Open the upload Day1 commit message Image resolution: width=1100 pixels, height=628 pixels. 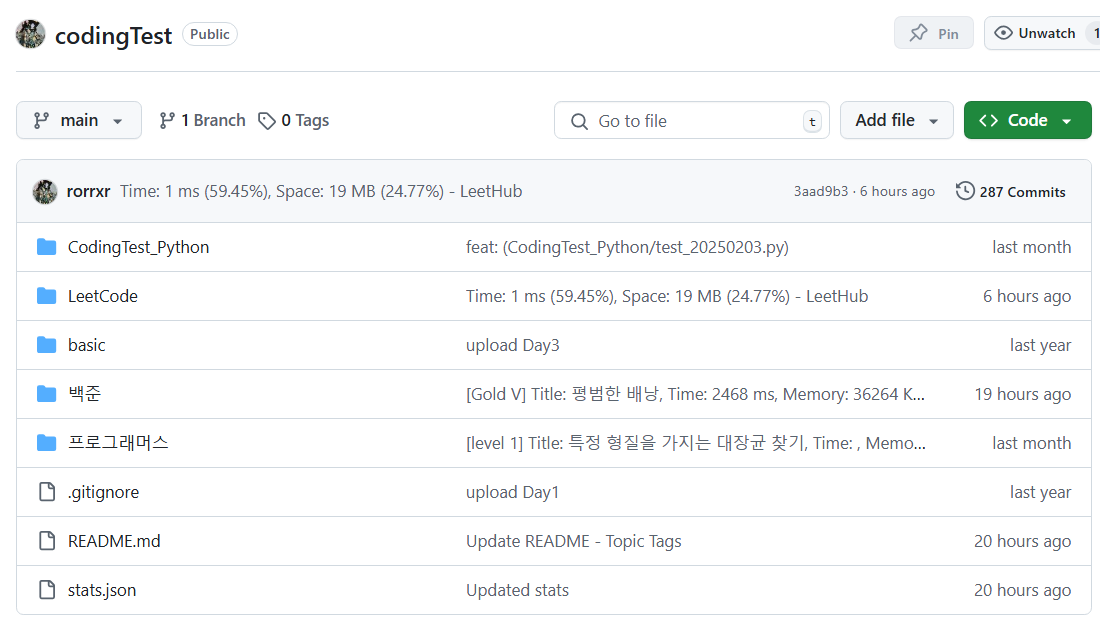click(x=513, y=493)
